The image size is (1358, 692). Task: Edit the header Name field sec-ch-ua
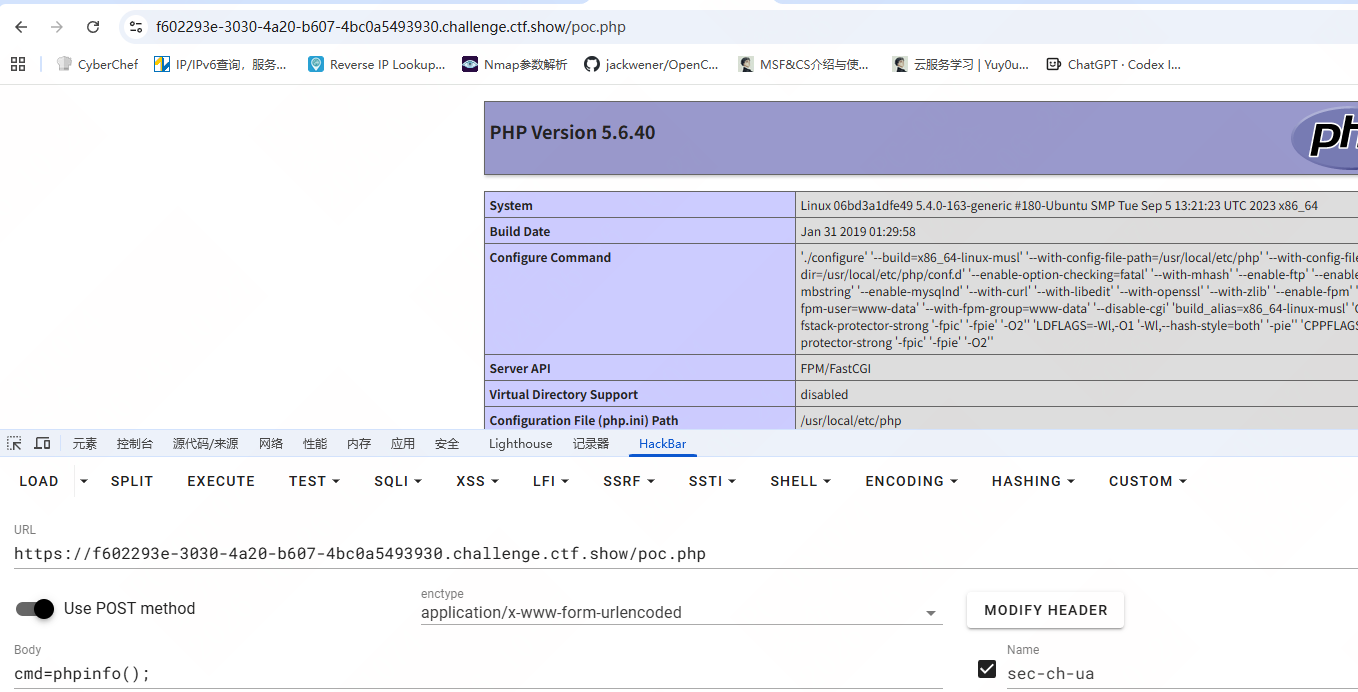point(1182,674)
